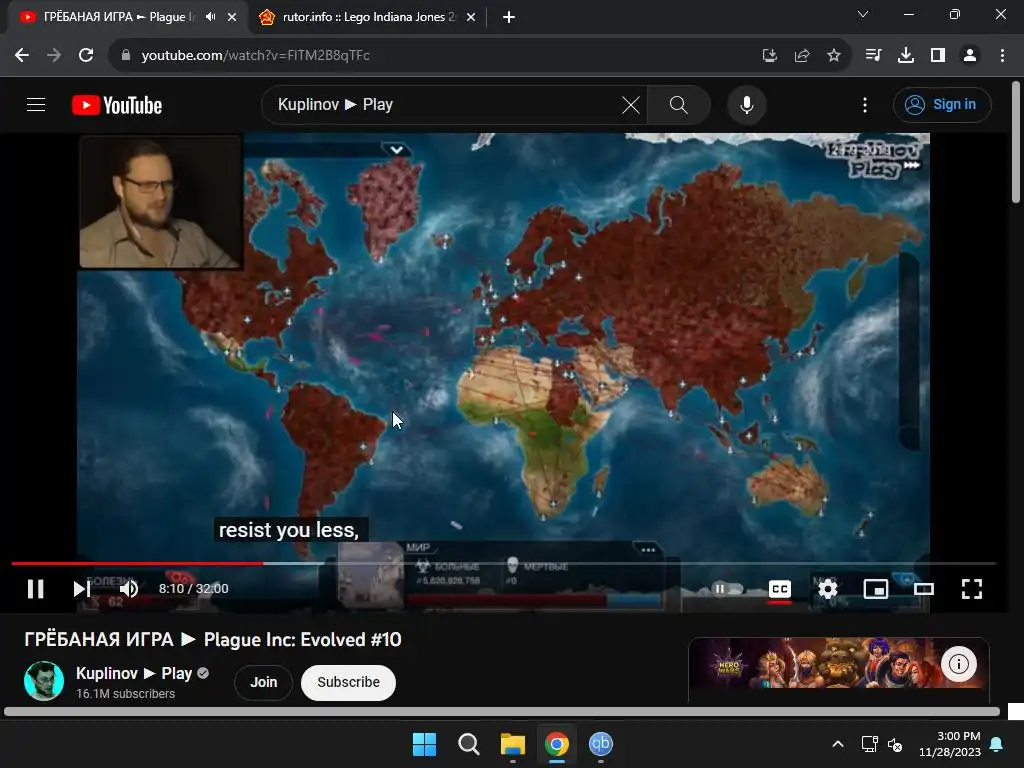The image size is (1024, 768).
Task: Open a new browser tab
Action: coord(509,17)
